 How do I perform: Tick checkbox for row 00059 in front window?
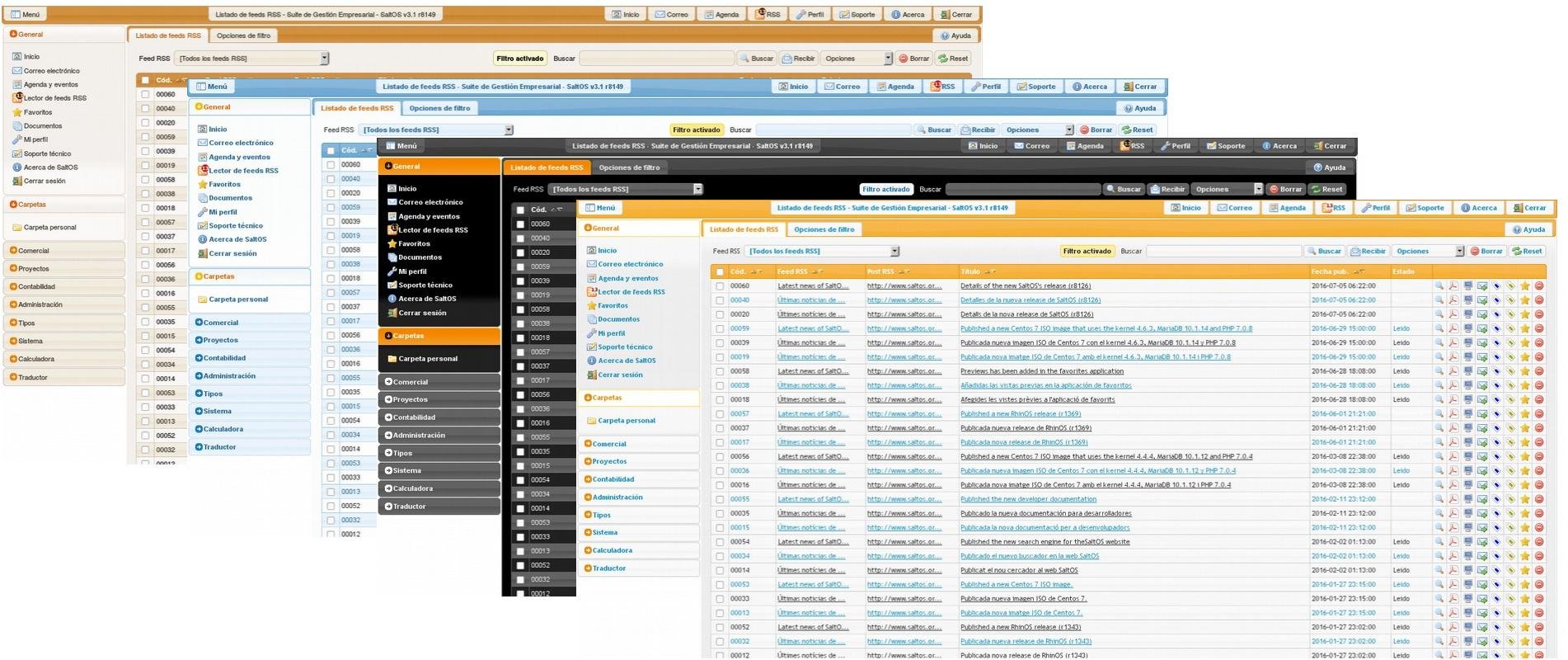pyautogui.click(x=721, y=328)
